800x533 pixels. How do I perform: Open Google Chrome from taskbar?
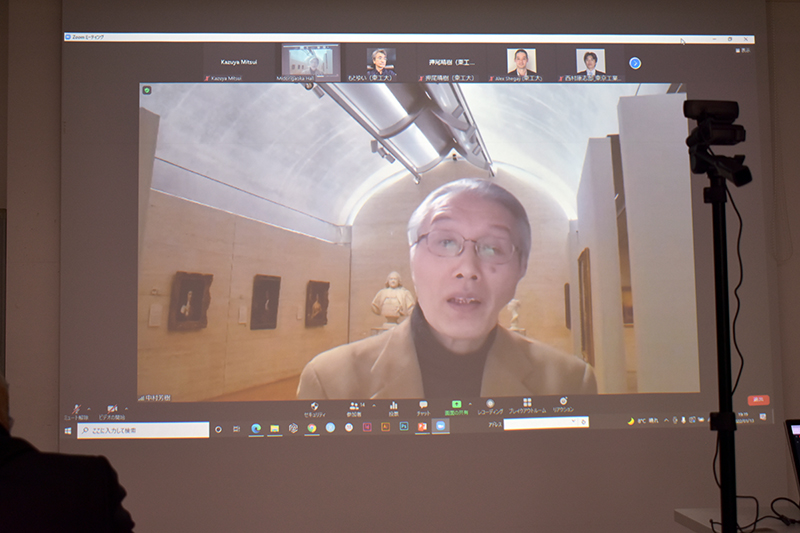coord(312,428)
